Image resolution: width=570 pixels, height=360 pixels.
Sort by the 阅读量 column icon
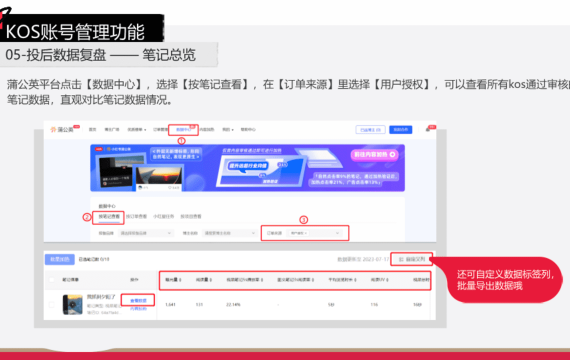click(x=211, y=280)
